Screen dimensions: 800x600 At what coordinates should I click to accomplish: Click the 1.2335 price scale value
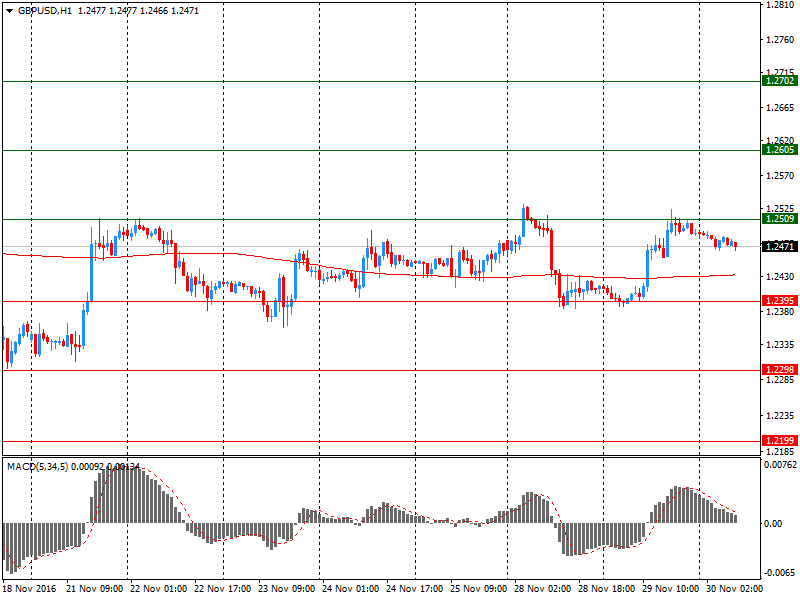tap(781, 345)
